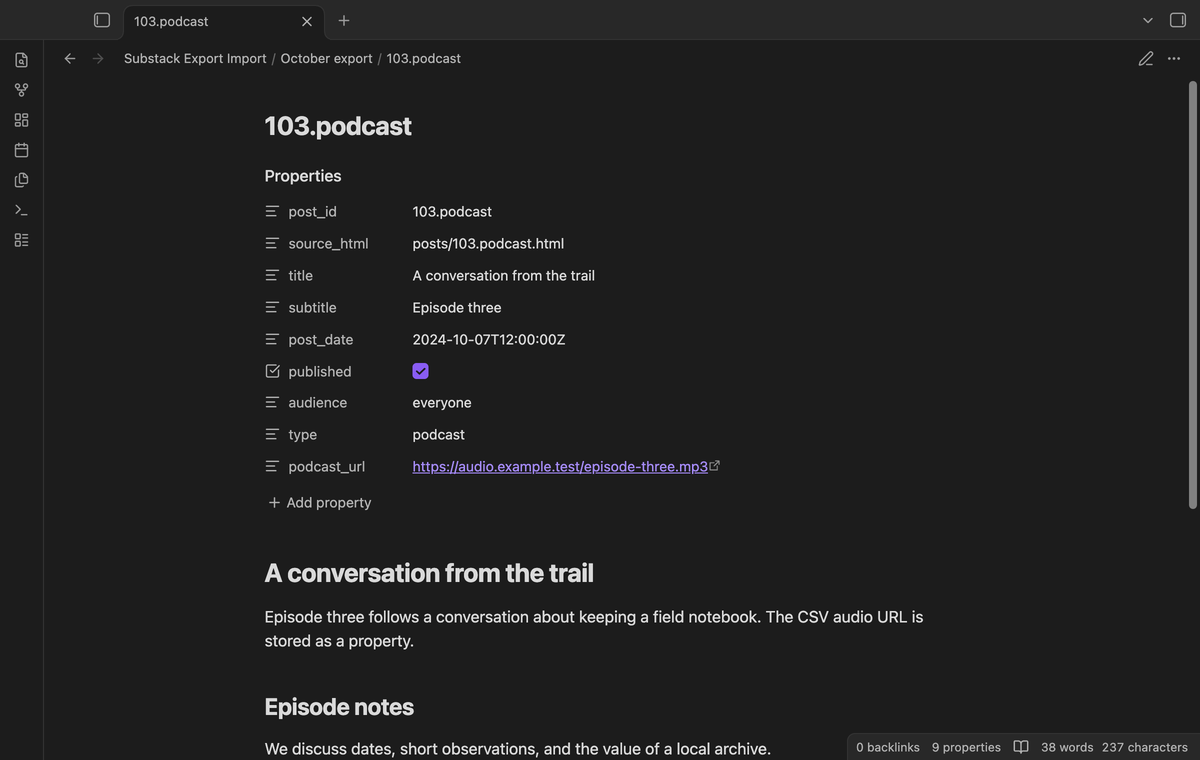The image size is (1200, 760).
Task: Show 0 backlinks in status bar
Action: [888, 747]
